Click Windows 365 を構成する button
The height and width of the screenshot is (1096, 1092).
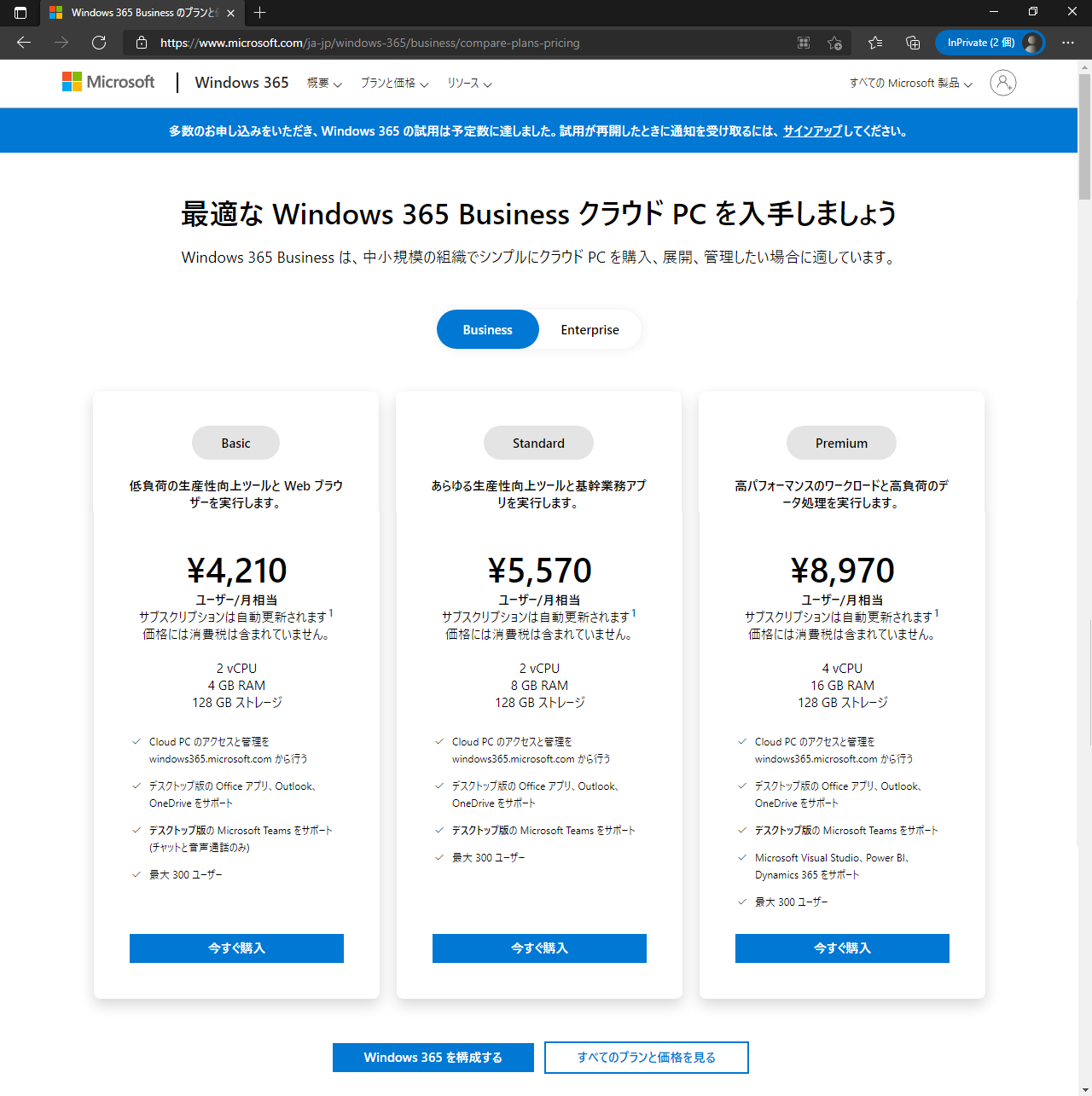(x=433, y=1058)
